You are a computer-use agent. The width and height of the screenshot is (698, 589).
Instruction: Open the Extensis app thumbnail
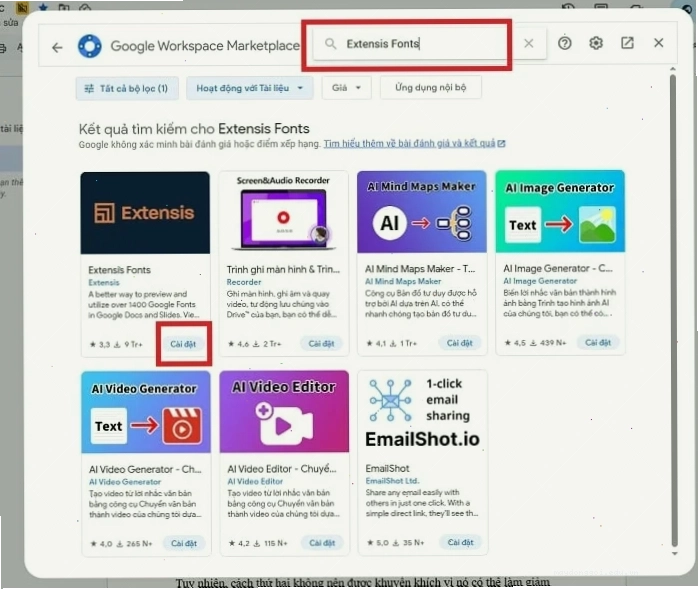145,213
